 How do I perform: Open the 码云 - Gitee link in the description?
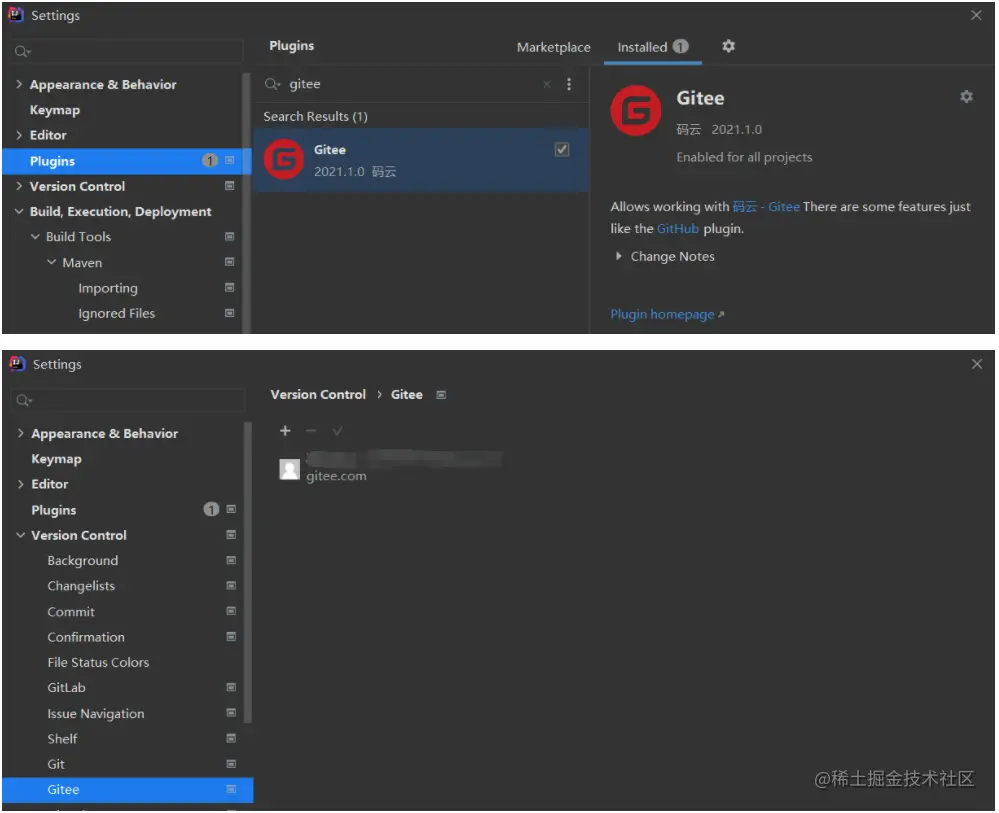click(x=766, y=206)
